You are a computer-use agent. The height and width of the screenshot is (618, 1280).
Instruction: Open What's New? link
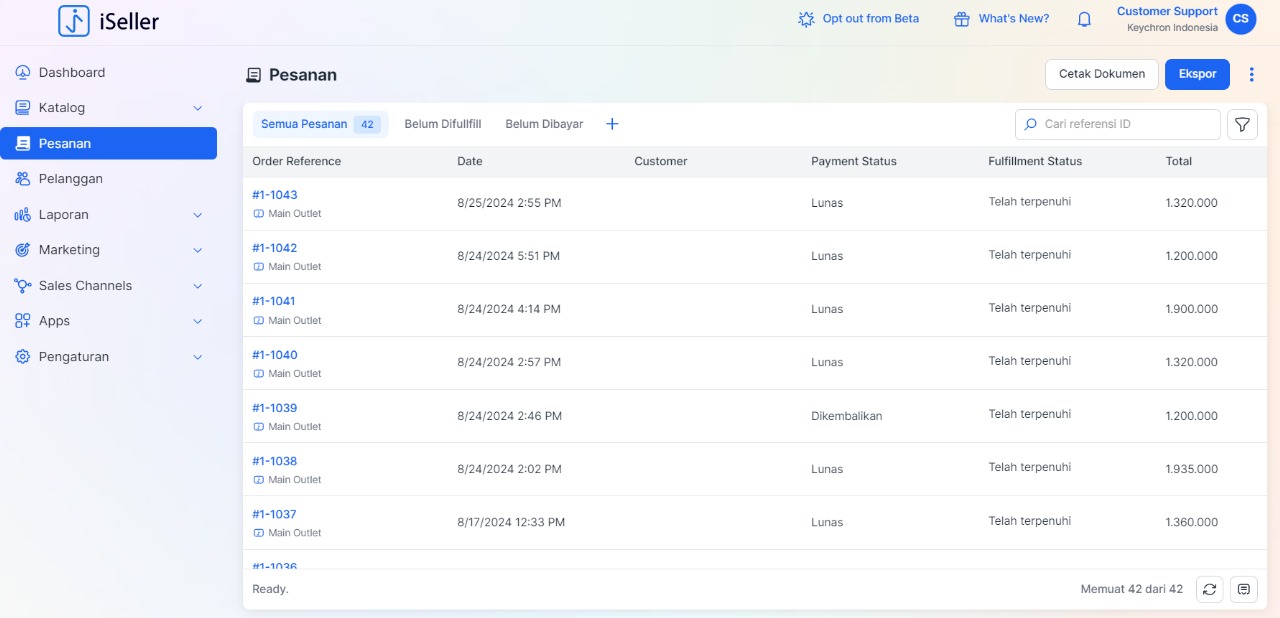(x=1014, y=19)
